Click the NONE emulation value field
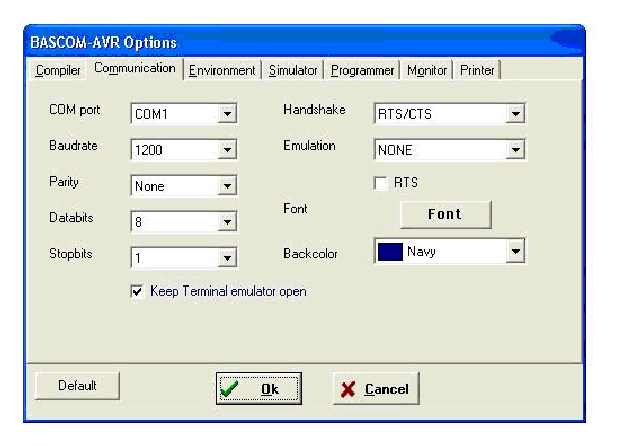 pos(441,150)
